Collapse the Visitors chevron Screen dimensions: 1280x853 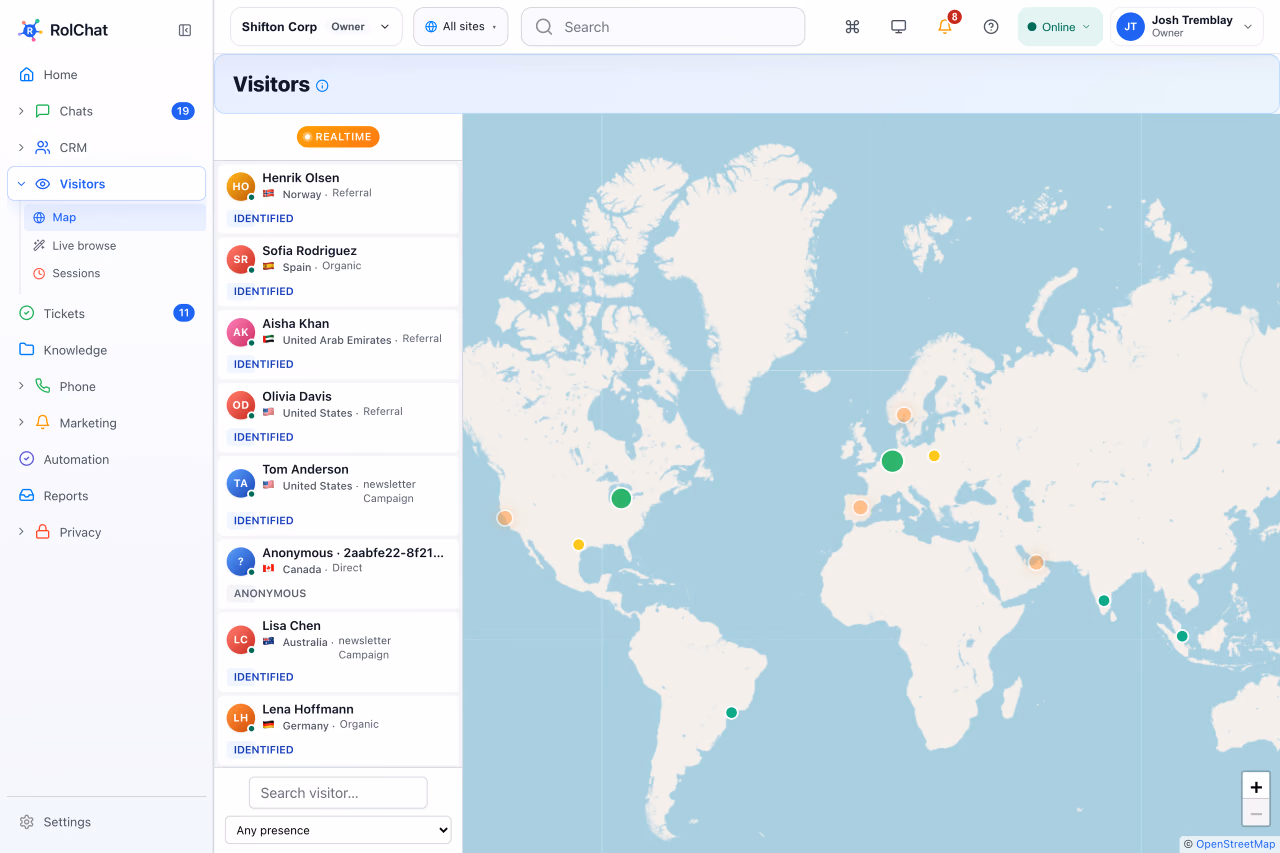21,184
